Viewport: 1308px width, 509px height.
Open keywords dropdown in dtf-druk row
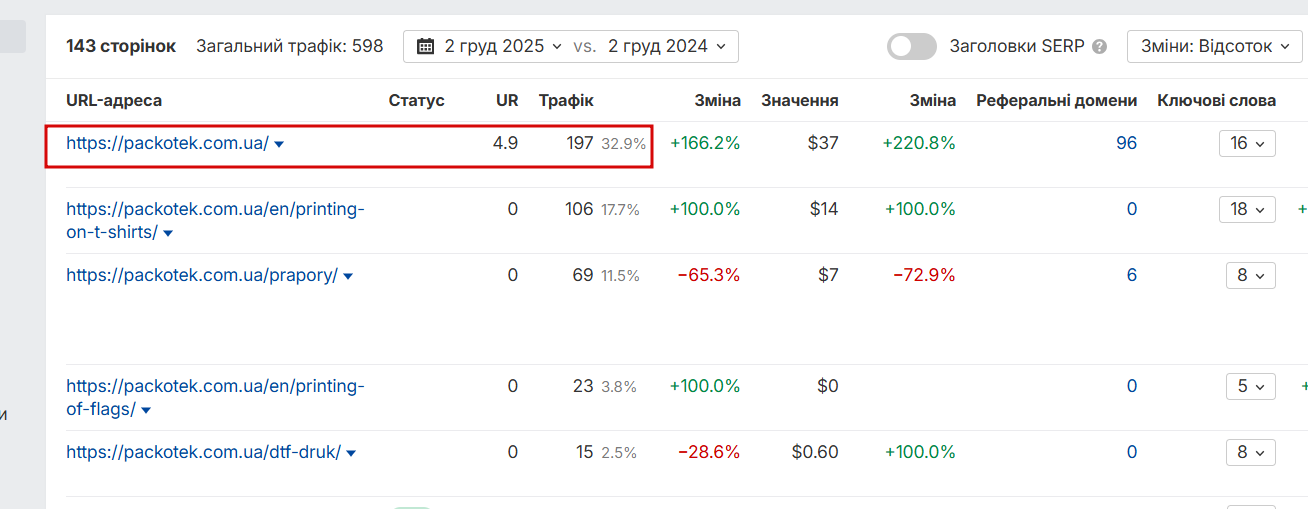(x=1251, y=452)
